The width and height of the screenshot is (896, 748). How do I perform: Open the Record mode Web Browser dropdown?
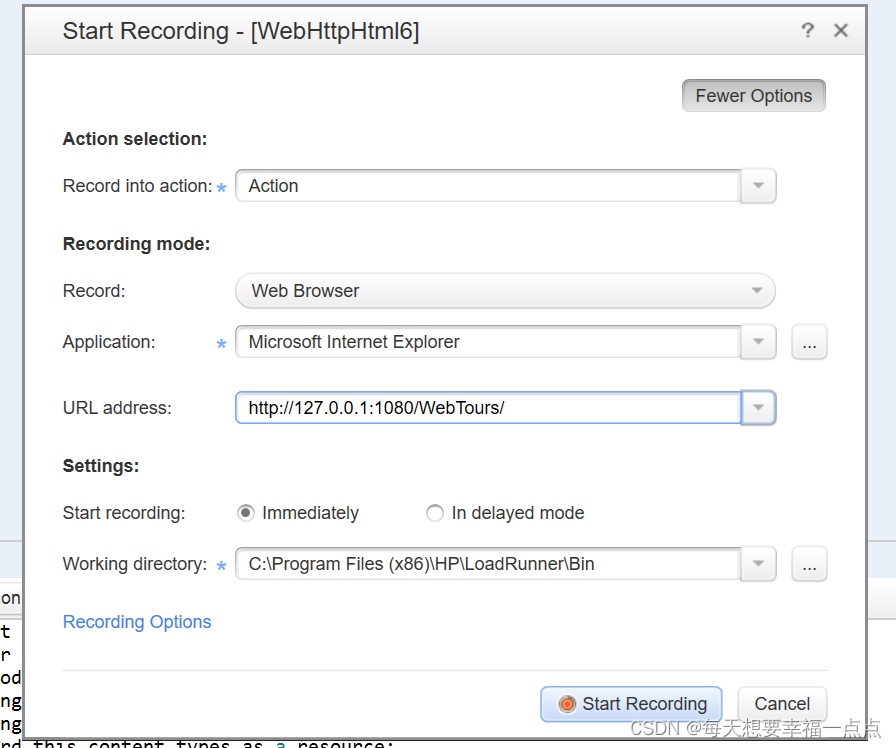(x=505, y=291)
